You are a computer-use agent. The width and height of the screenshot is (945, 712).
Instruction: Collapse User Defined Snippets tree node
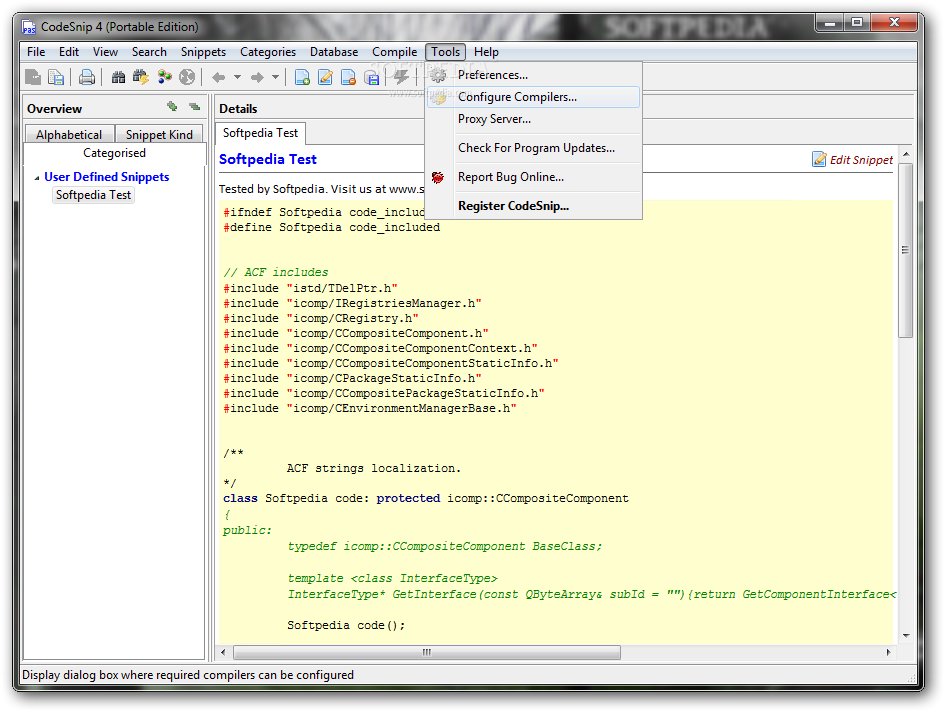[x=37, y=178]
